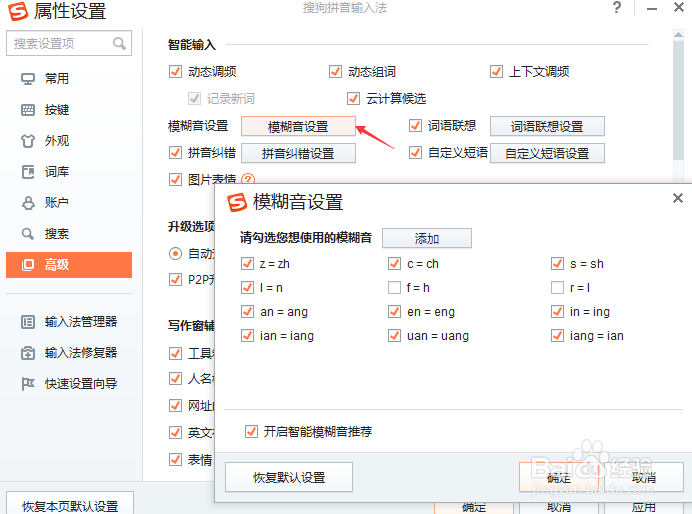Click the monitor icon beside 常用
Viewport: 692px width, 514px height.
pyautogui.click(x=28, y=79)
